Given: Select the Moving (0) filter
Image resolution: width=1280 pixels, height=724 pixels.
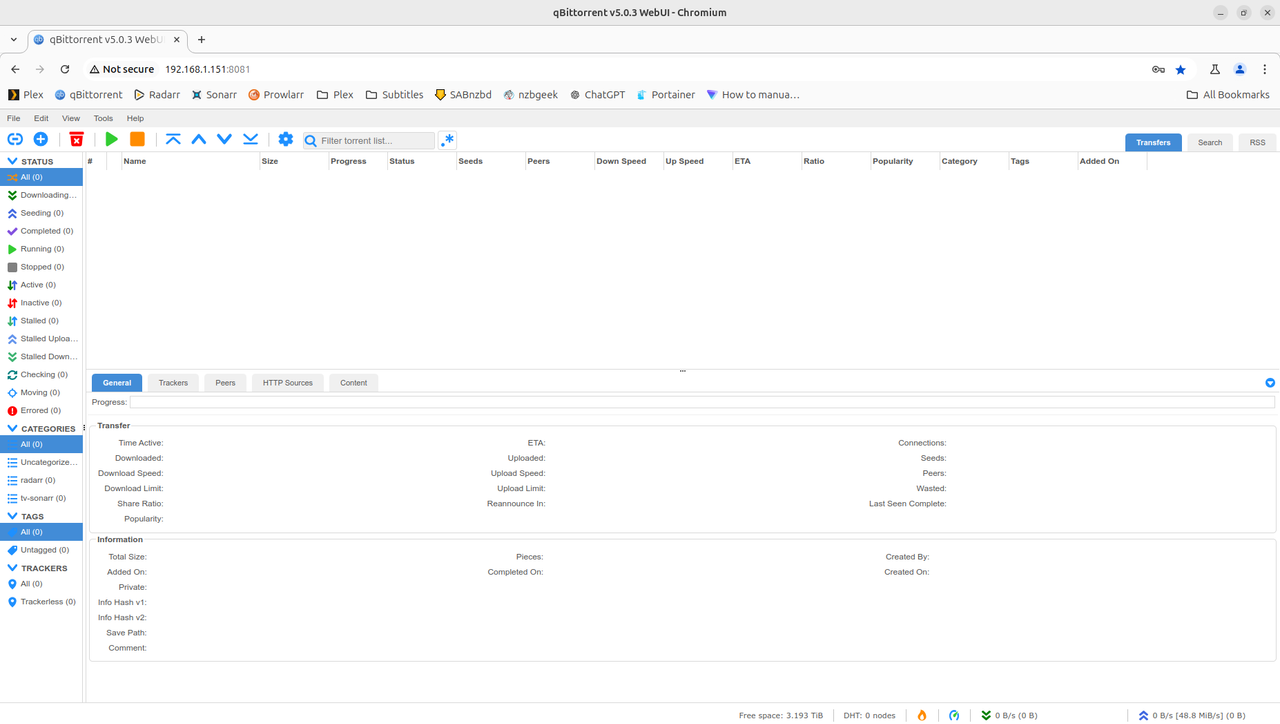Looking at the screenshot, I should point(42,393).
